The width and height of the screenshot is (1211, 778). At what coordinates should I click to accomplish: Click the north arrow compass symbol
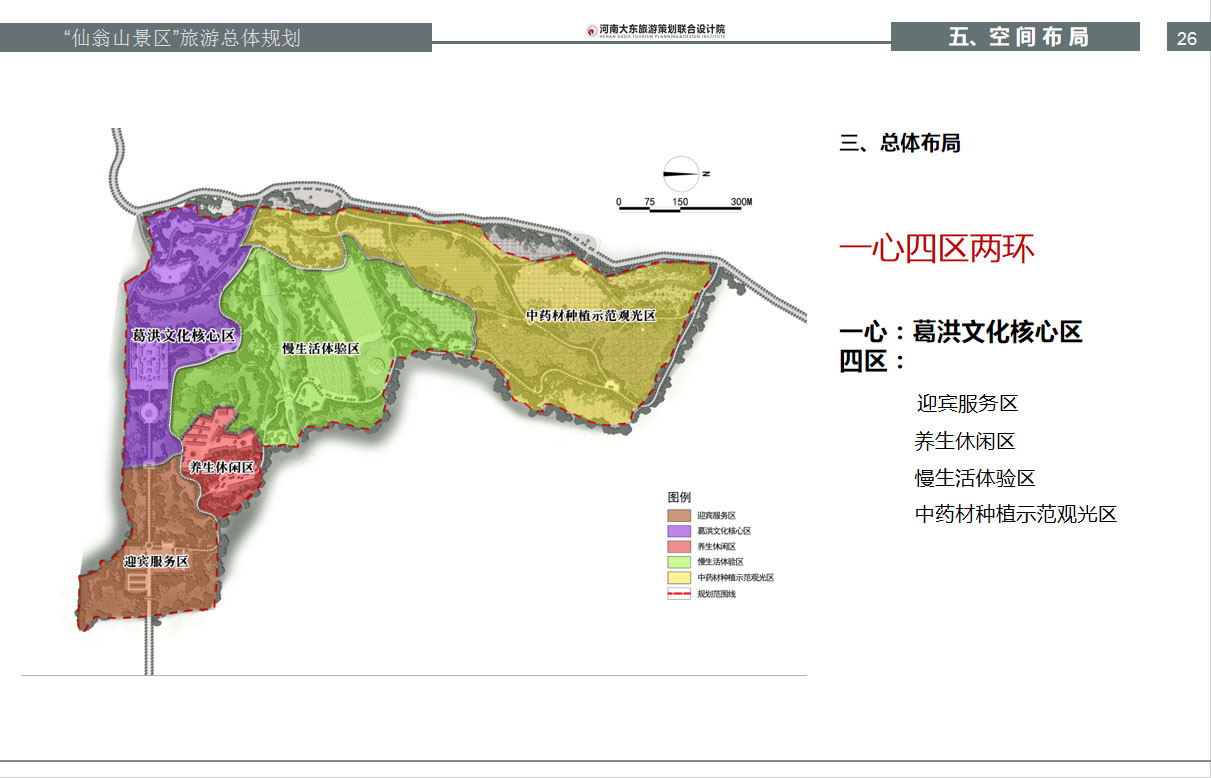click(x=685, y=173)
